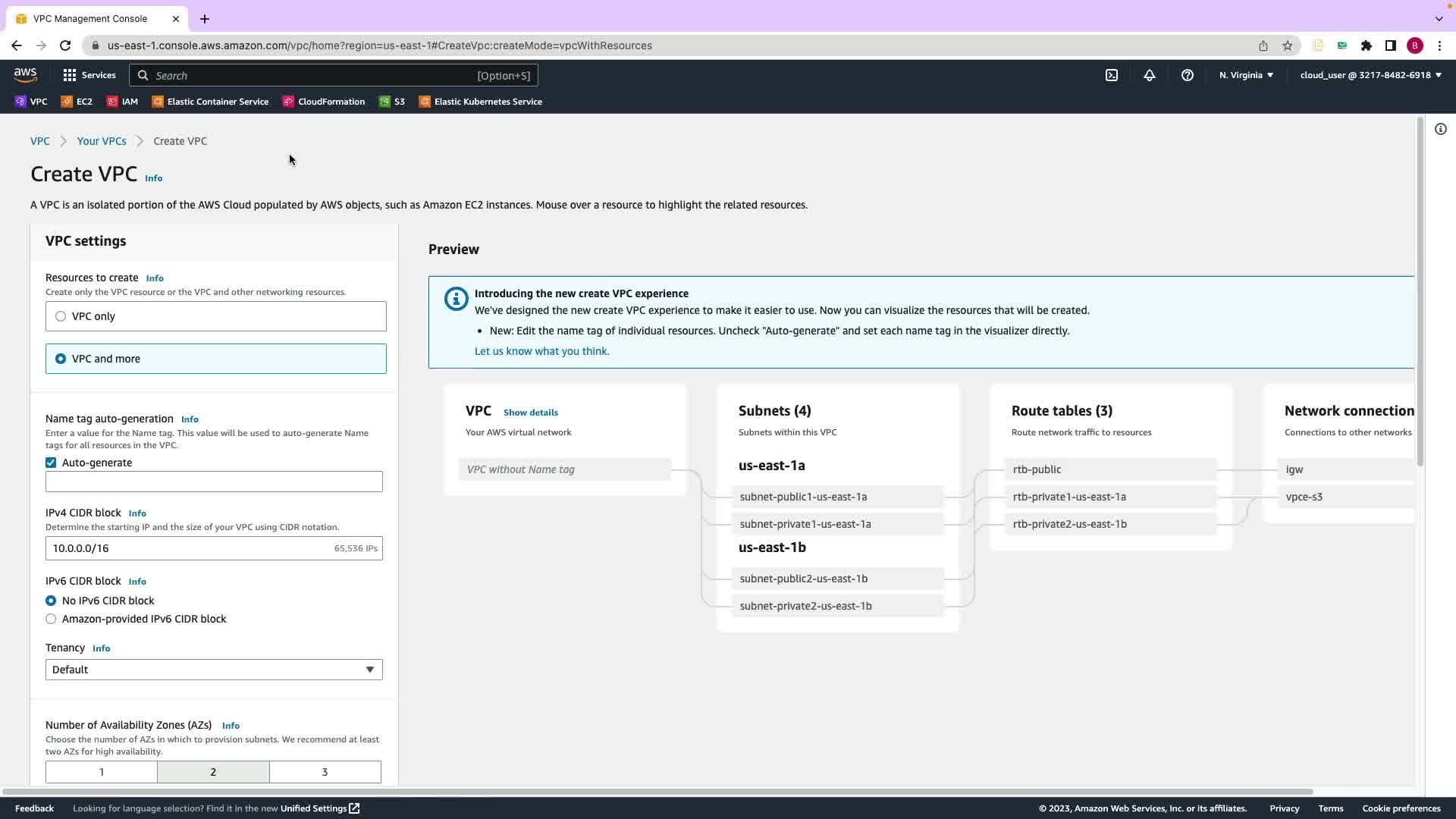The width and height of the screenshot is (1456, 819).
Task: Click Show details link in VPC preview
Action: point(530,413)
